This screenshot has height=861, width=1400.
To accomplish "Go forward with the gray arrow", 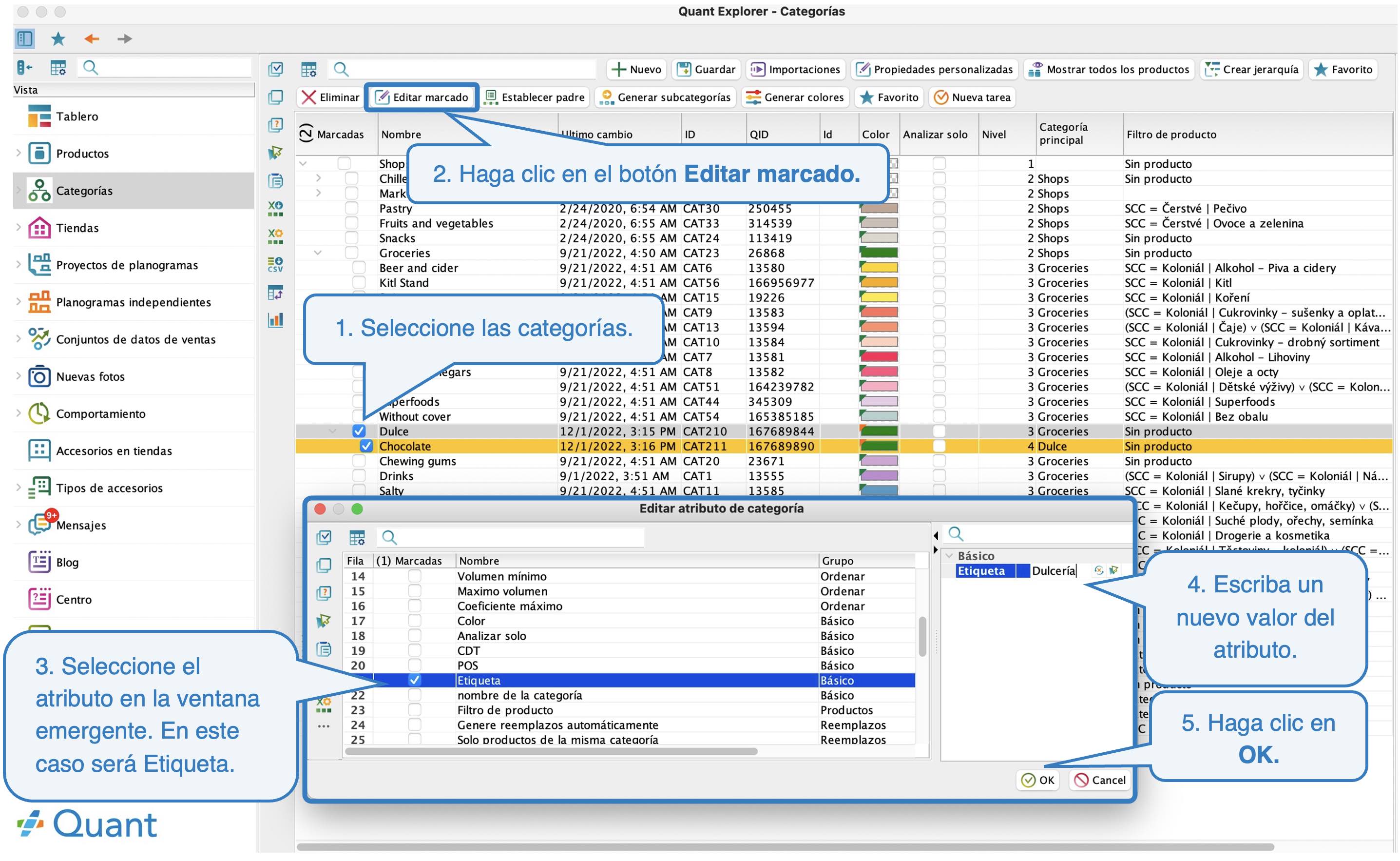I will (x=125, y=39).
